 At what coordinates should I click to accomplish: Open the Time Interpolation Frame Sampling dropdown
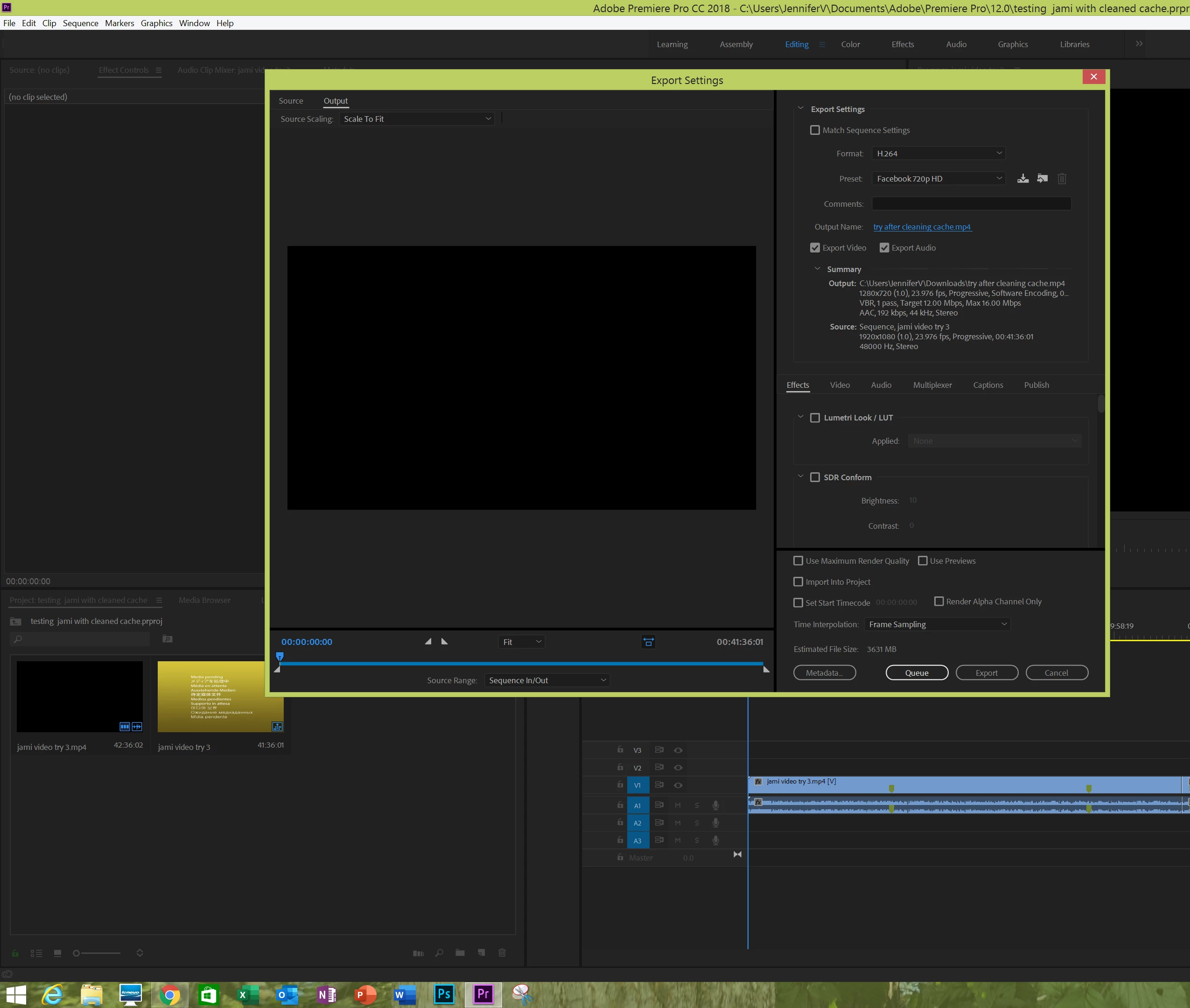point(937,624)
